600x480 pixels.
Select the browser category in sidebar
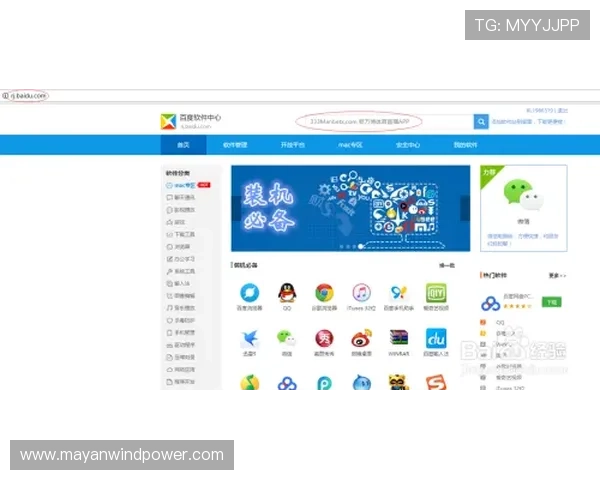[x=178, y=247]
